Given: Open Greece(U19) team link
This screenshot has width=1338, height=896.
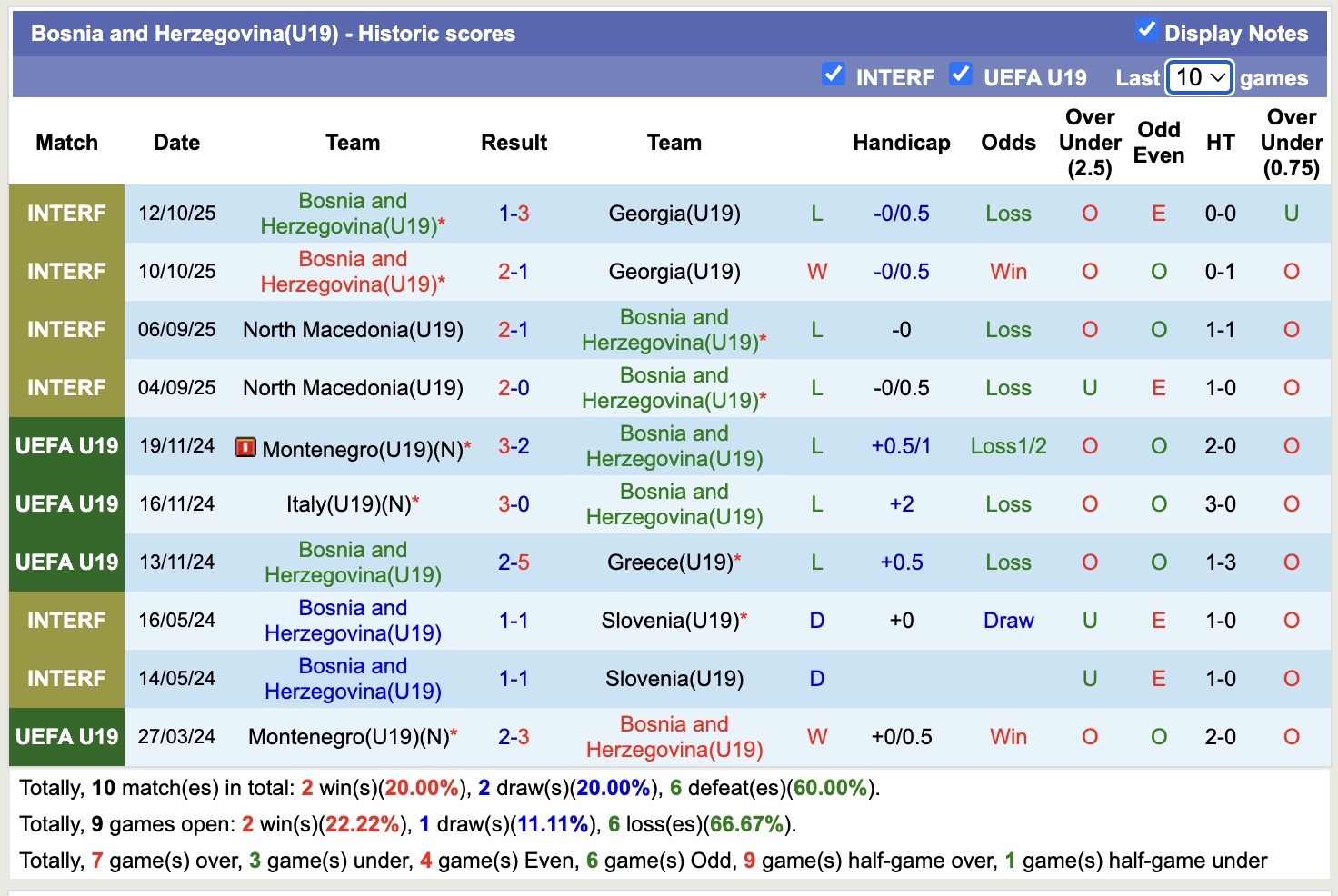Looking at the screenshot, I should [x=670, y=562].
